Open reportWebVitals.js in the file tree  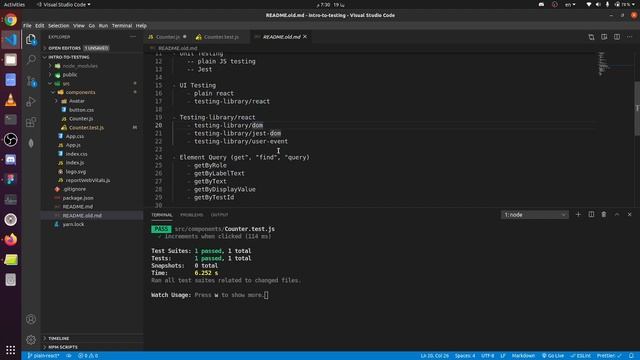[88, 180]
